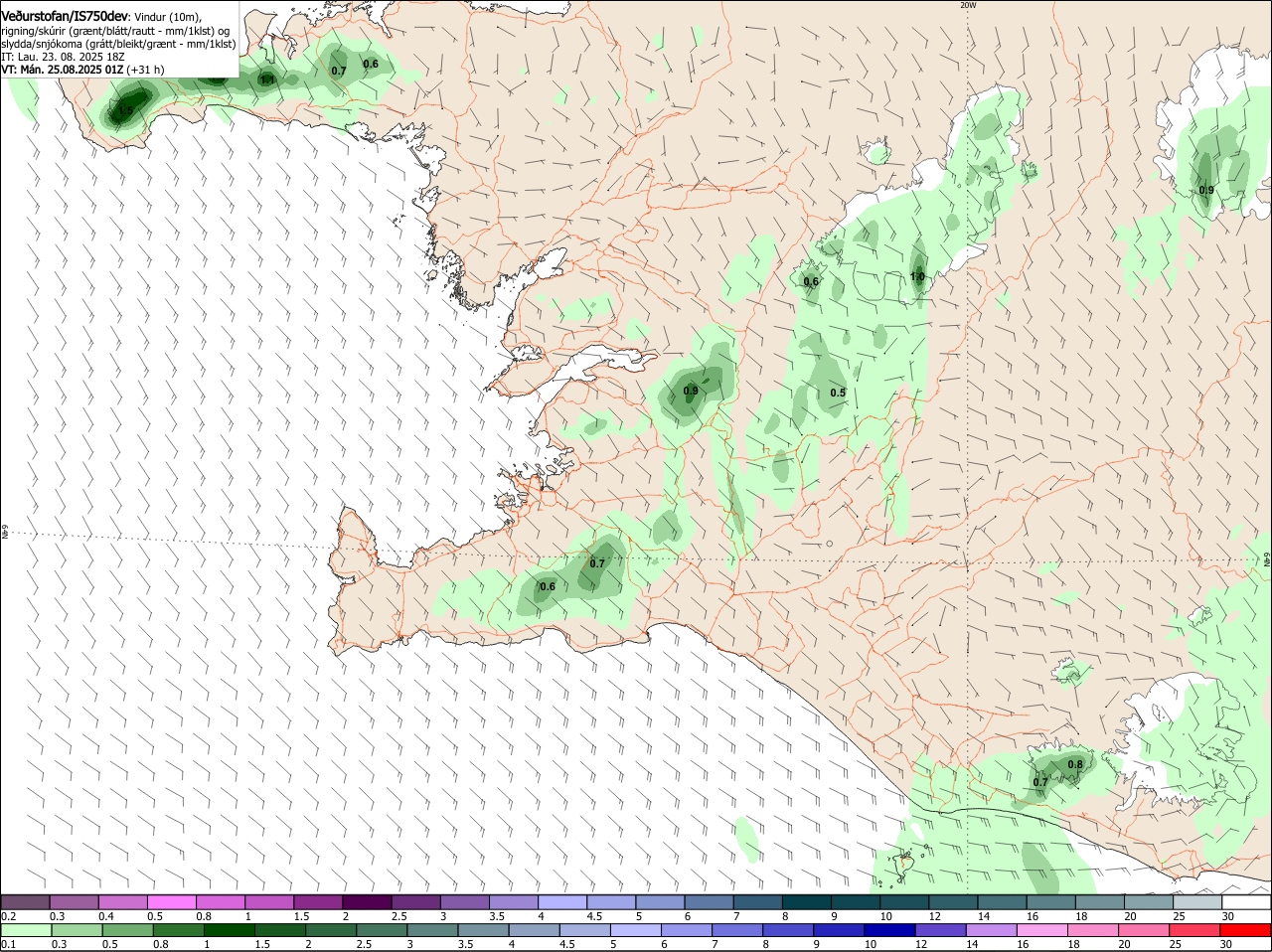1272x952 pixels.
Task: Click the palest green lower swatch starting at 0.1
Action: [x=25, y=930]
